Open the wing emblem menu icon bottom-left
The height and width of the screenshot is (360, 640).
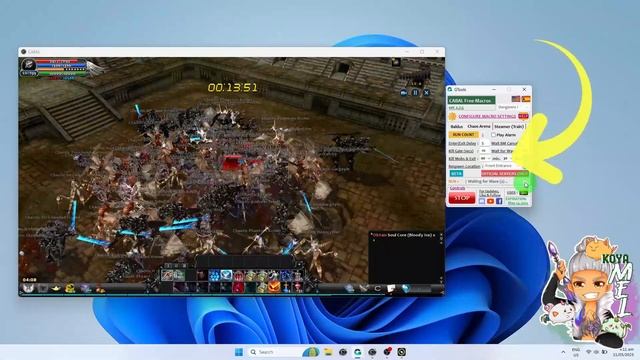click(28, 289)
